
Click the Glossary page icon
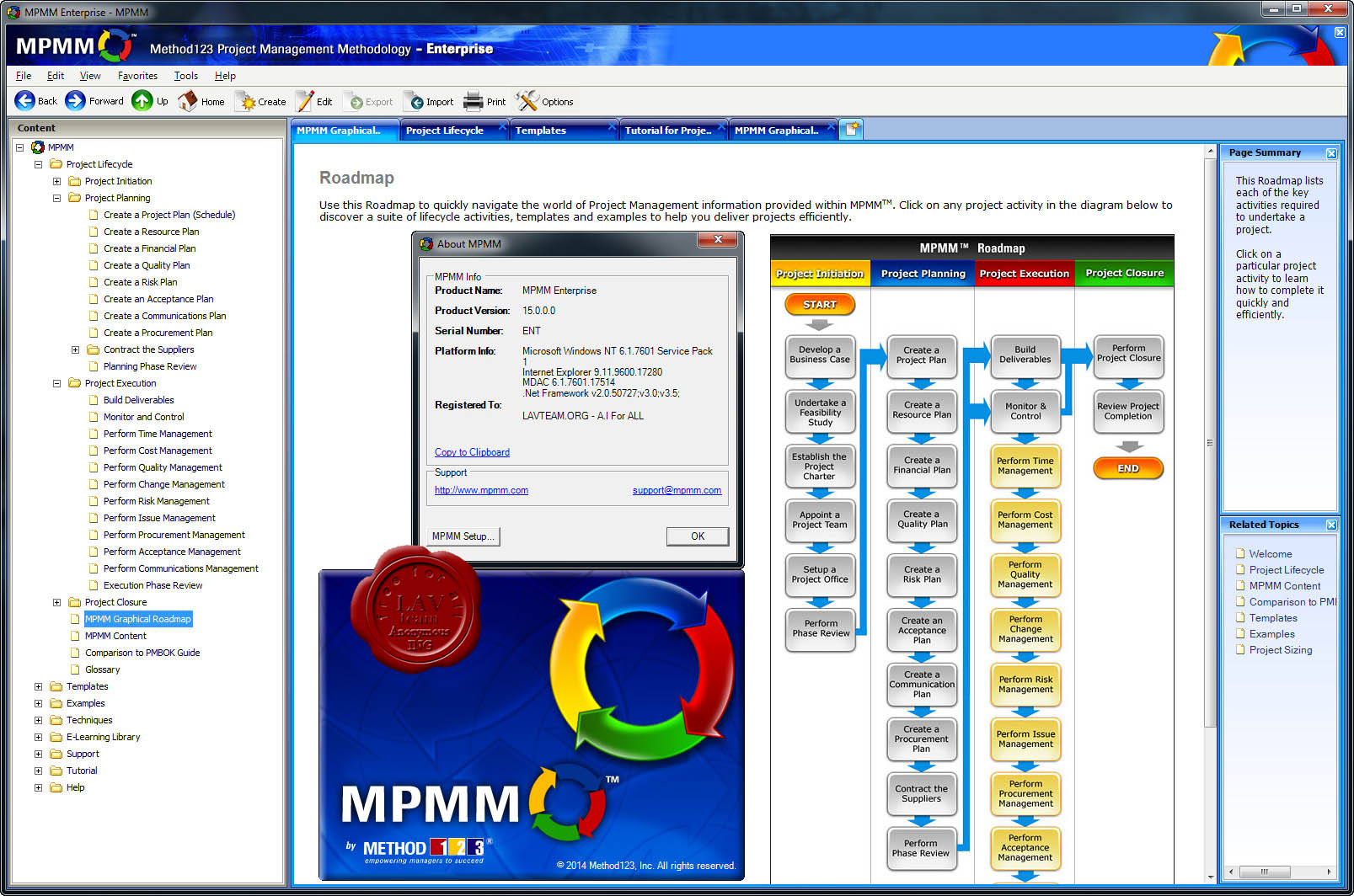click(75, 669)
